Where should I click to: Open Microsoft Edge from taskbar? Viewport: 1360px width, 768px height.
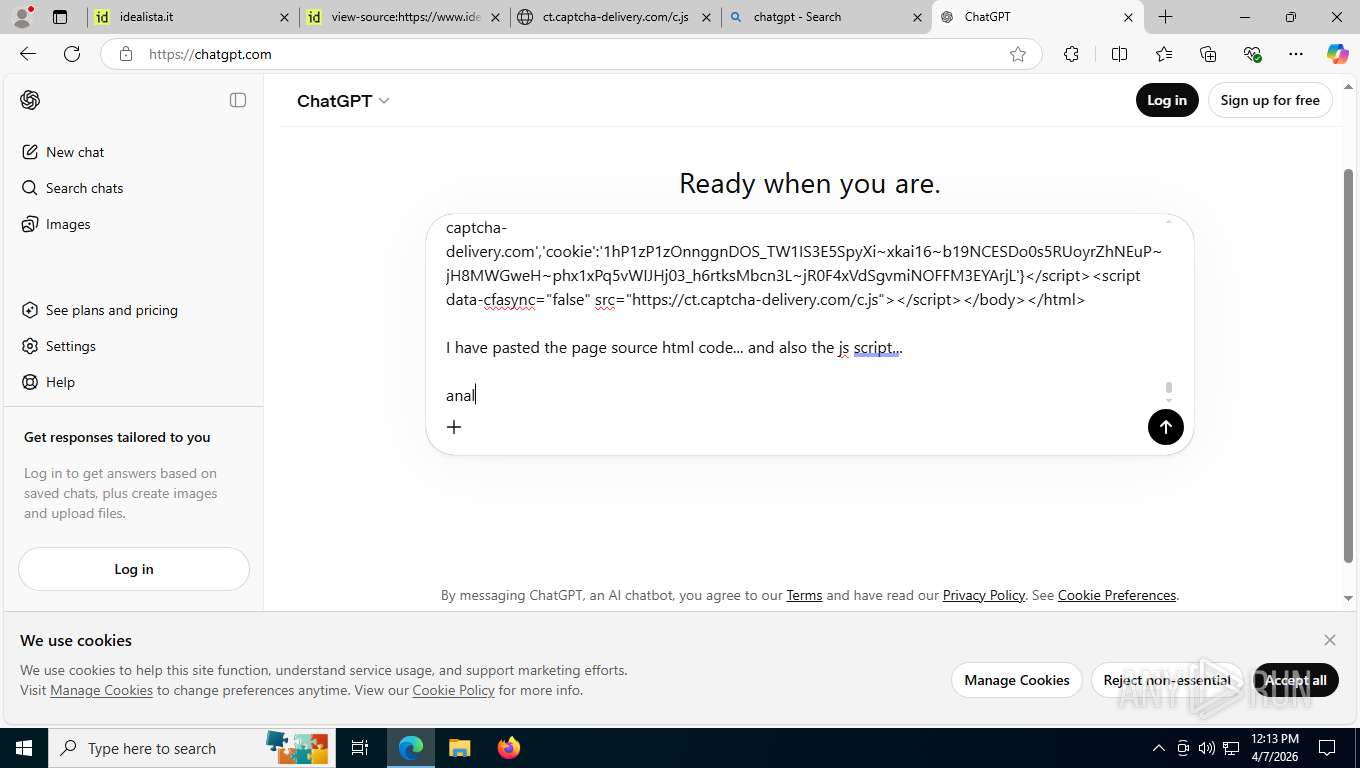tap(410, 748)
